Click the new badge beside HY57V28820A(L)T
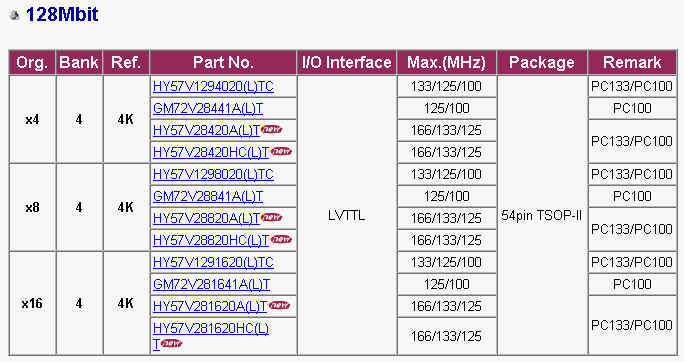Screen dimensions: 684x362 click(271, 217)
